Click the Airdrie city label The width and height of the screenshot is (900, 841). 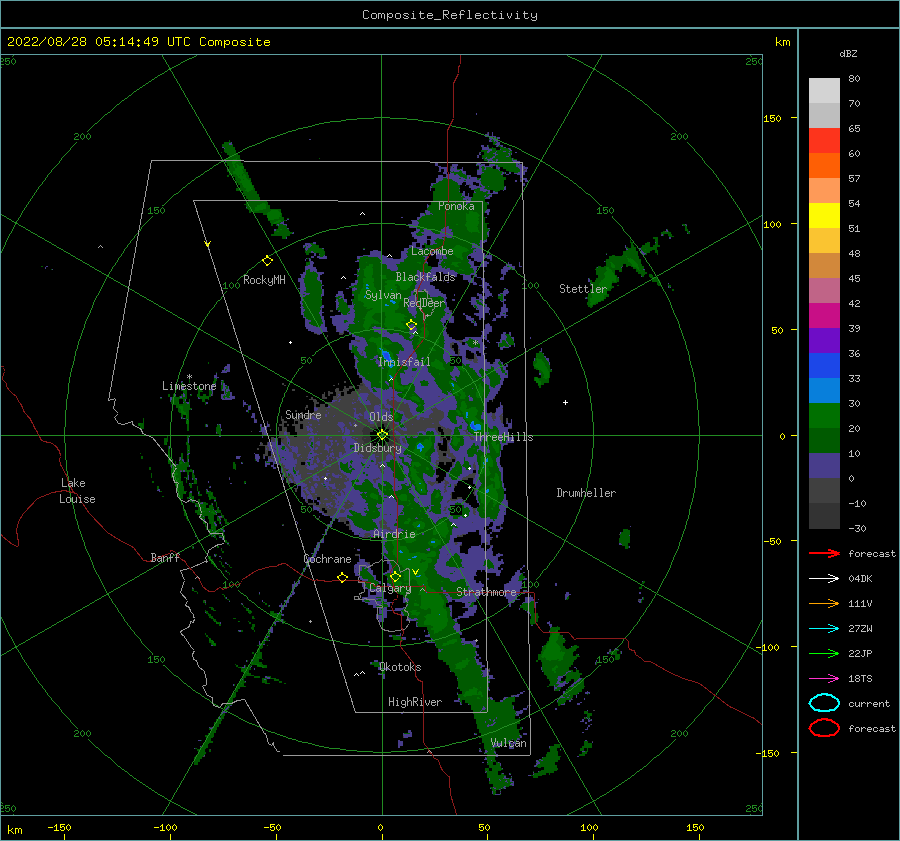[394, 534]
